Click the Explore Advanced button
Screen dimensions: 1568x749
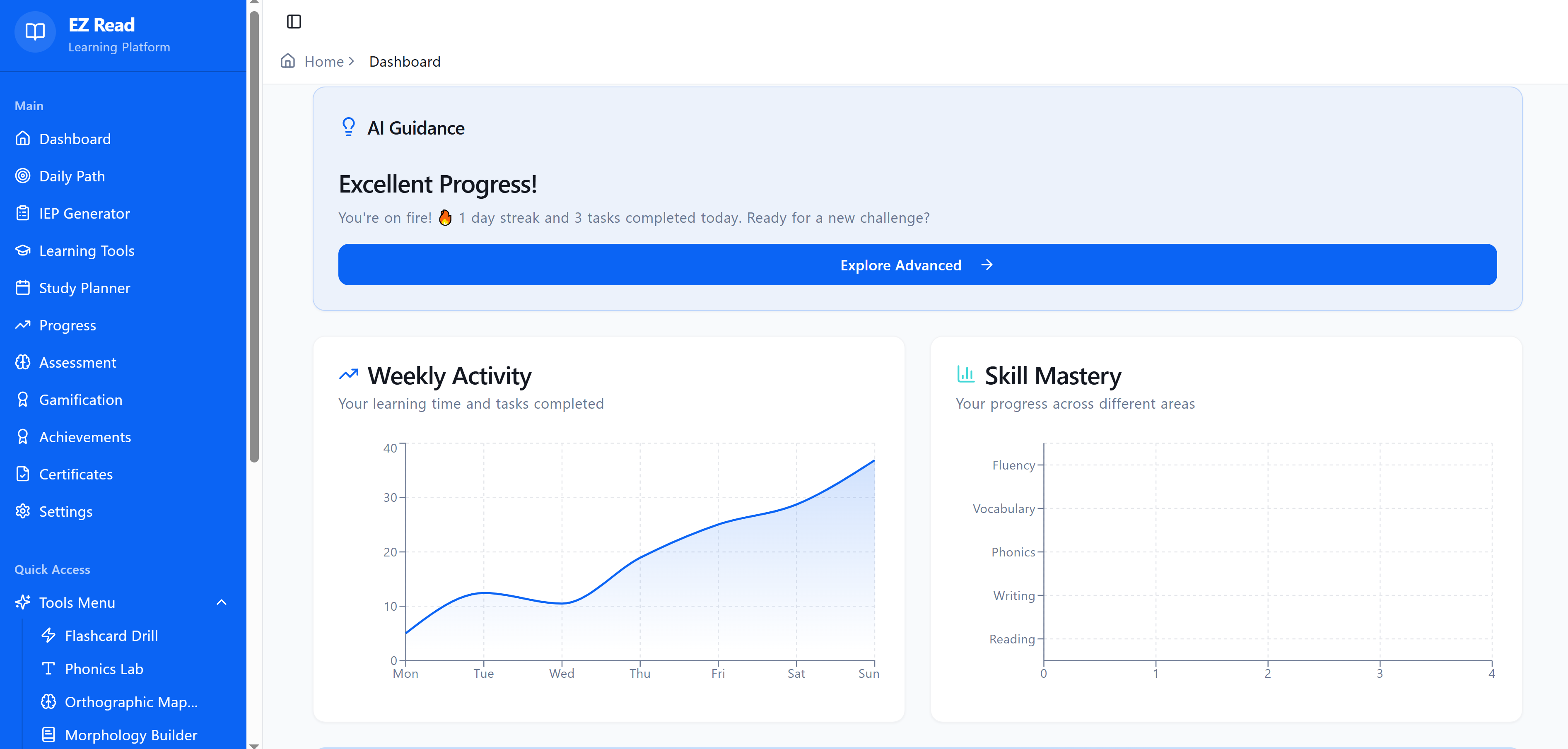(917, 265)
